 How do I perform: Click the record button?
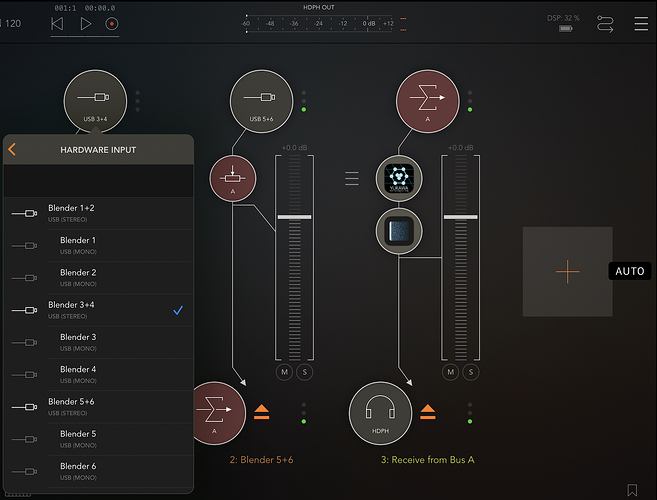pos(111,24)
